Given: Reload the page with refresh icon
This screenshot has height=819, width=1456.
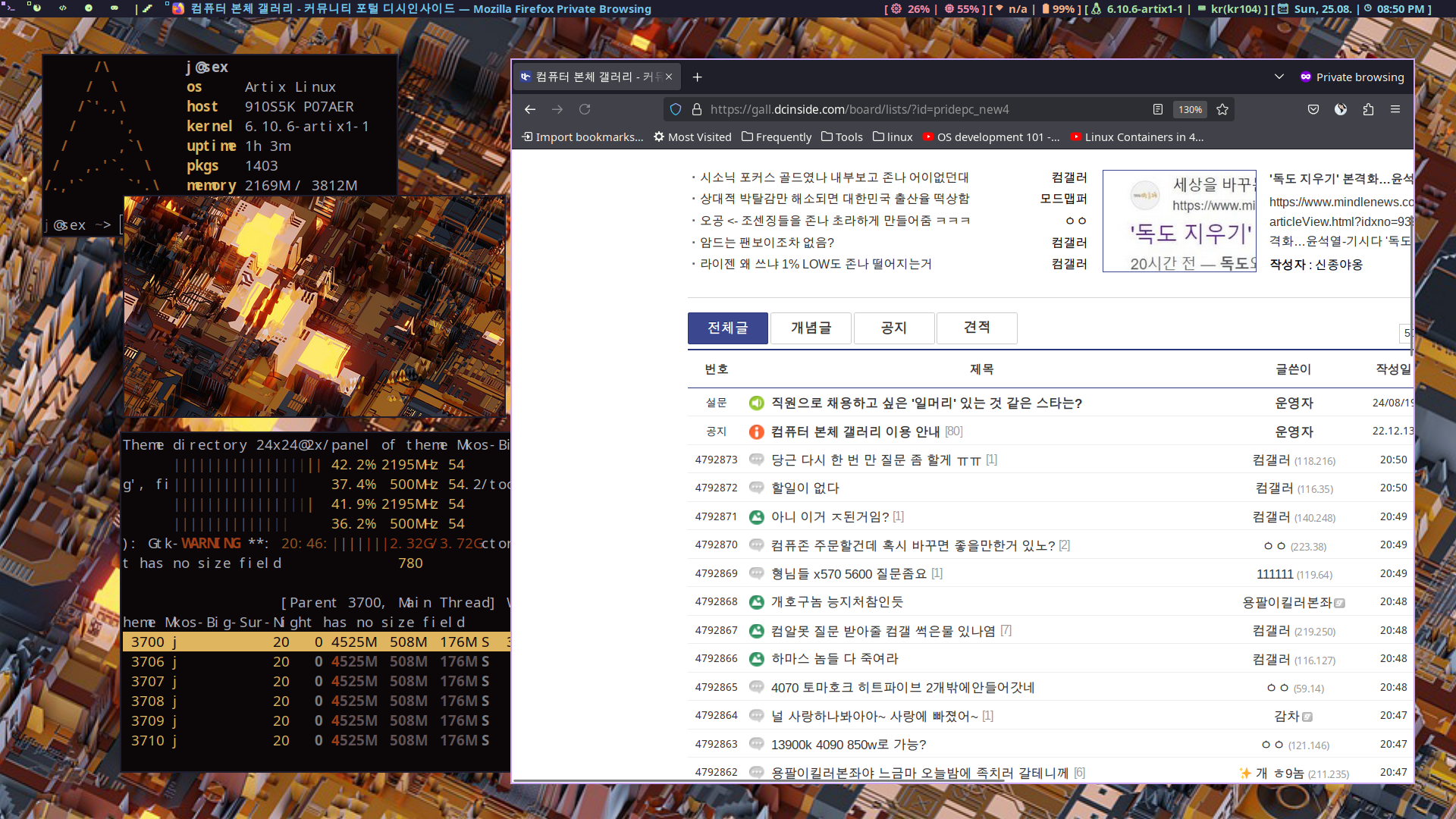Looking at the screenshot, I should [585, 109].
